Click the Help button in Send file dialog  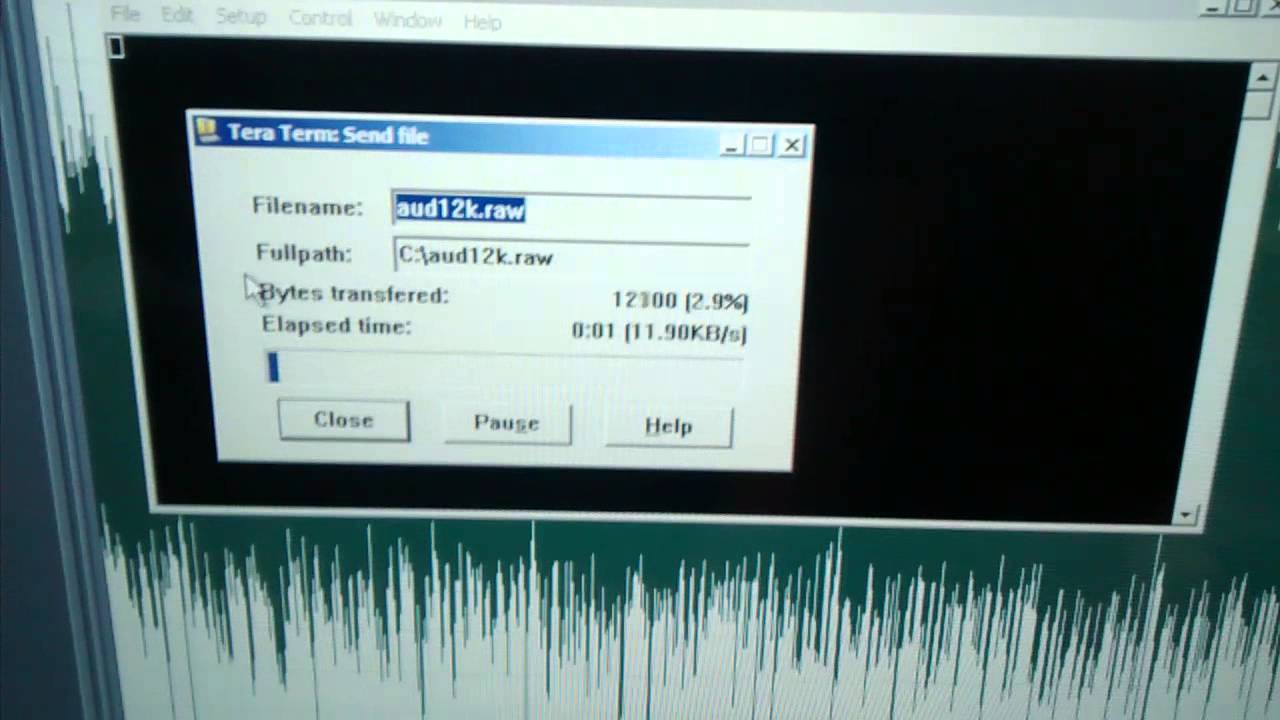pos(669,427)
